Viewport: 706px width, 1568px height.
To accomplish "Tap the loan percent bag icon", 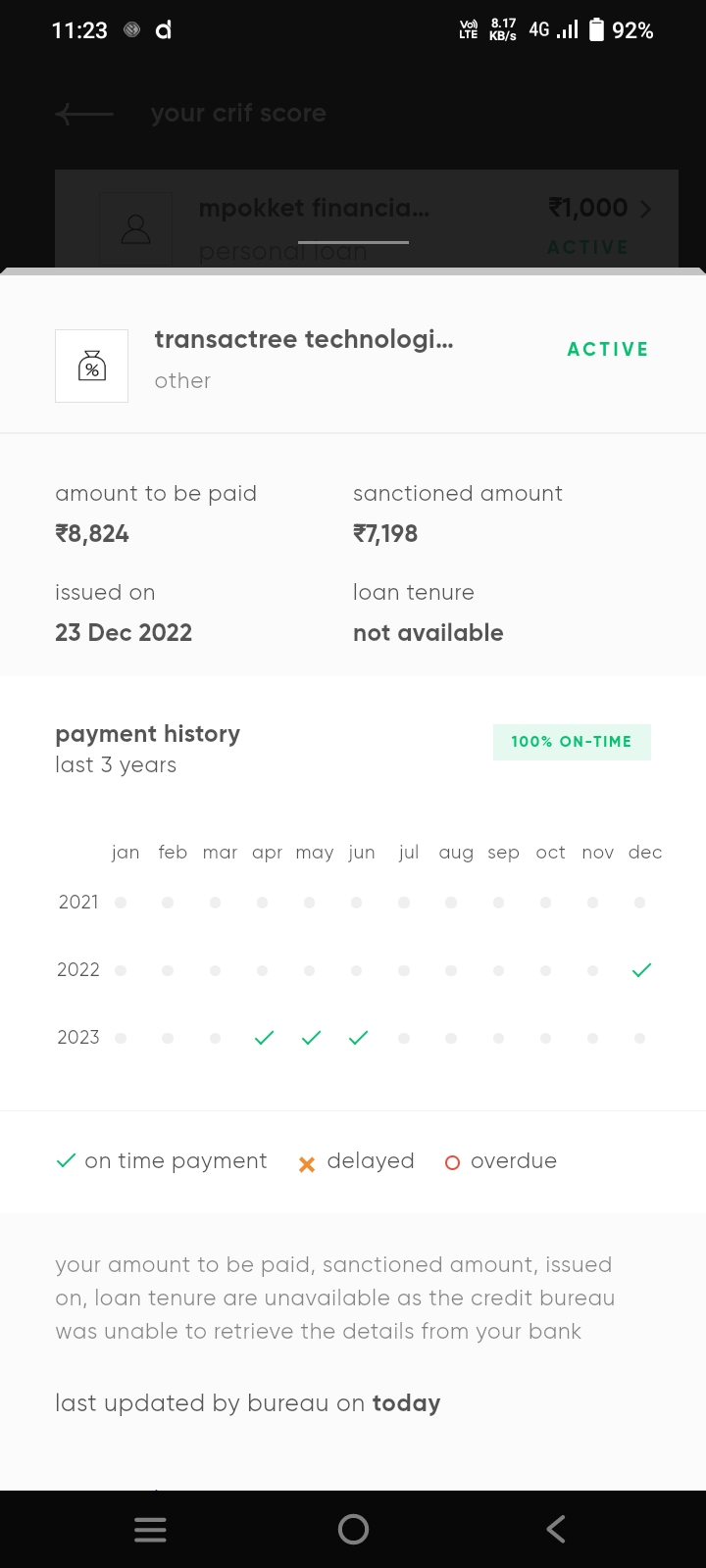I will tap(91, 366).
